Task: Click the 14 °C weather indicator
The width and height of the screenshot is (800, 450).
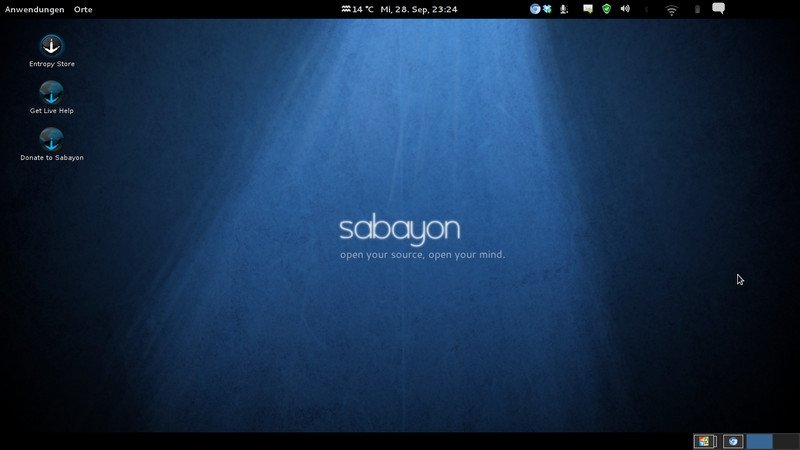Action: (357, 9)
